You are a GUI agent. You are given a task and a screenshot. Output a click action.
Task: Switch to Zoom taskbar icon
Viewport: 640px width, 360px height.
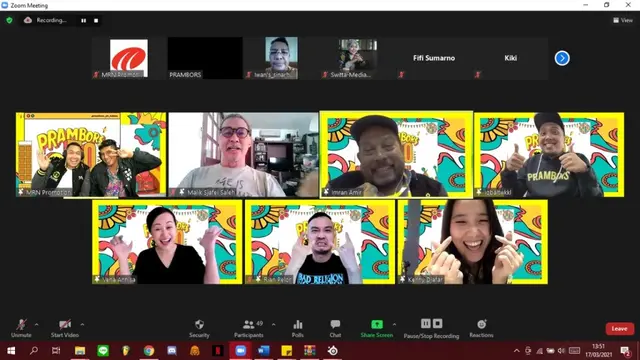pos(241,351)
